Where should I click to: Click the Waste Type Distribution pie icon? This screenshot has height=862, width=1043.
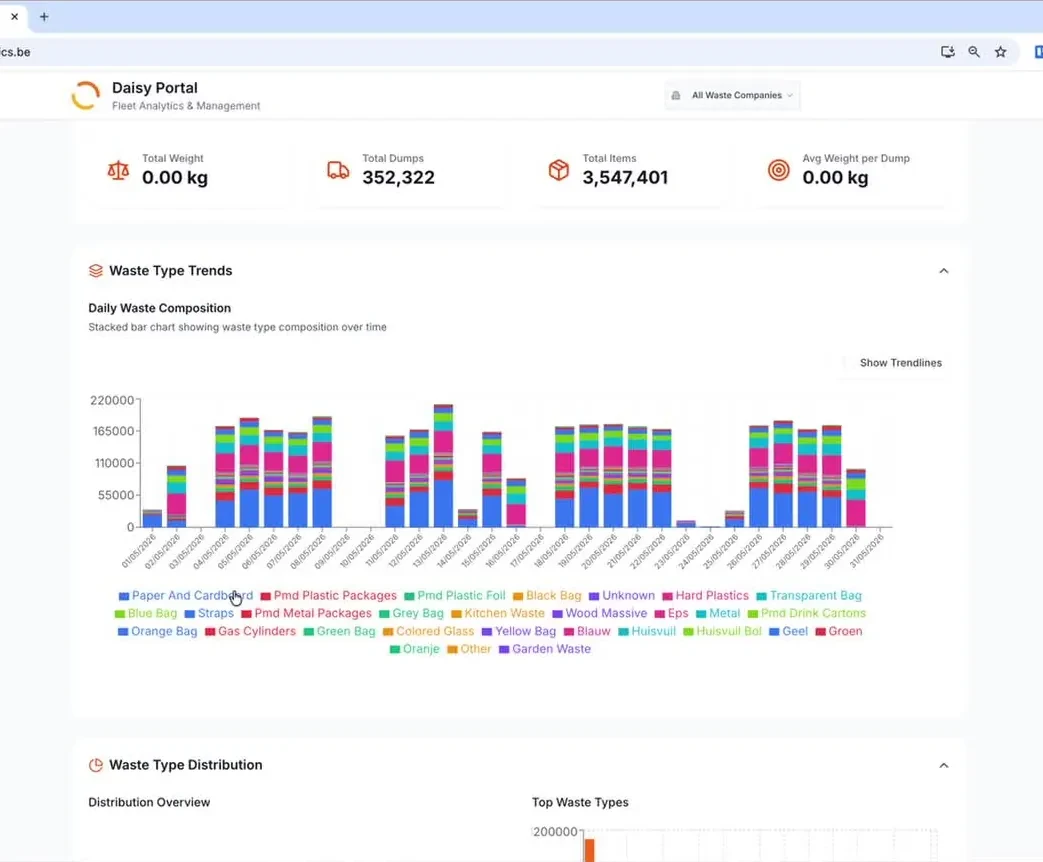[96, 765]
